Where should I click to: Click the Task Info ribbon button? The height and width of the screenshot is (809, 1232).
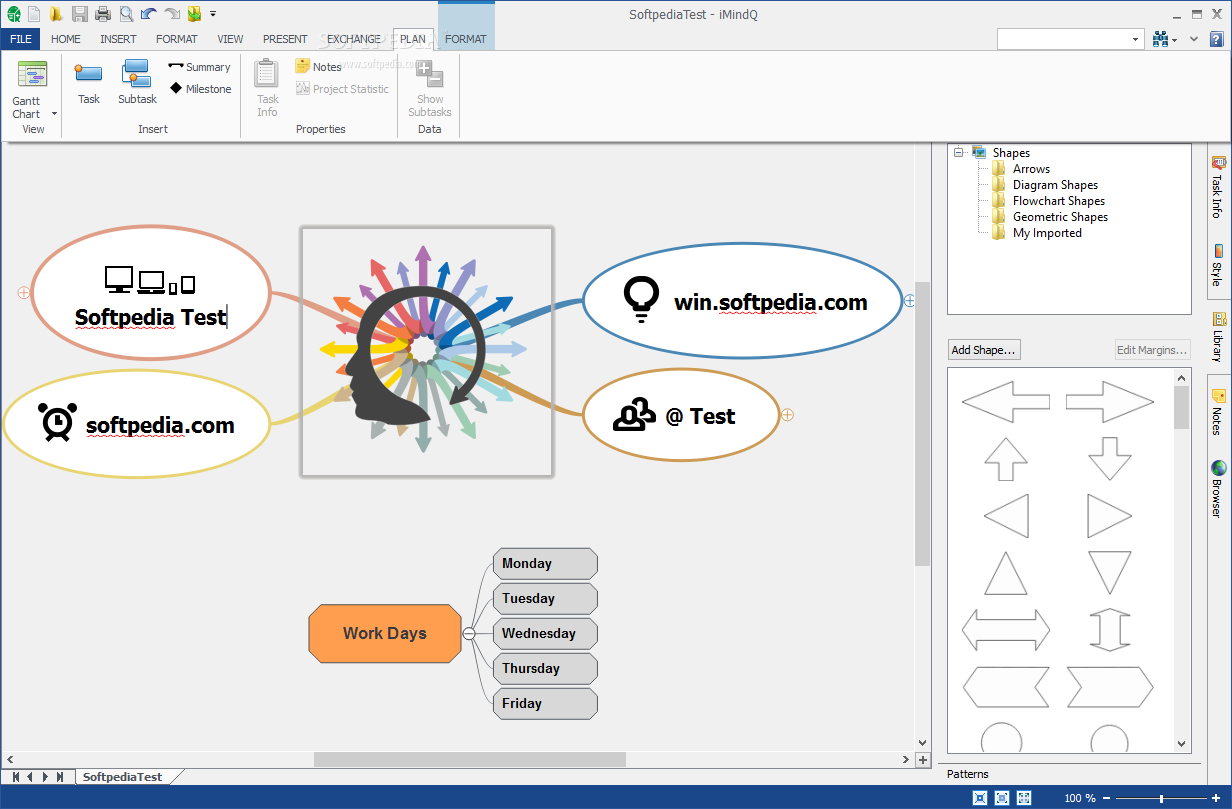click(267, 89)
